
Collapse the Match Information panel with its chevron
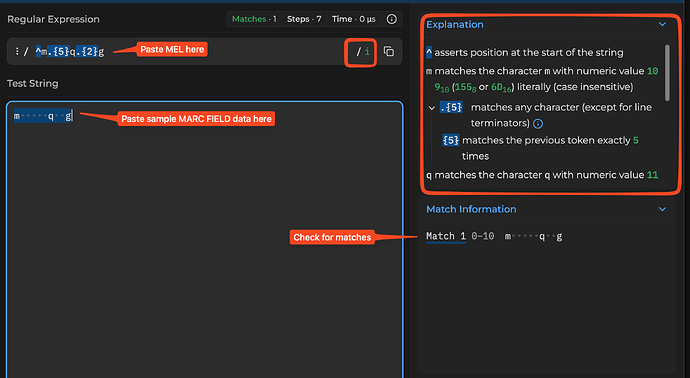click(x=662, y=209)
